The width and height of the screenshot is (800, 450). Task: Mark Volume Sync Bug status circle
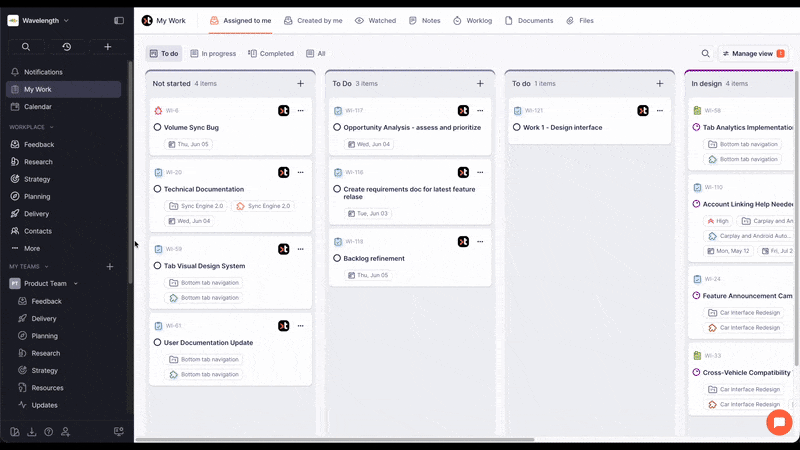click(x=157, y=127)
